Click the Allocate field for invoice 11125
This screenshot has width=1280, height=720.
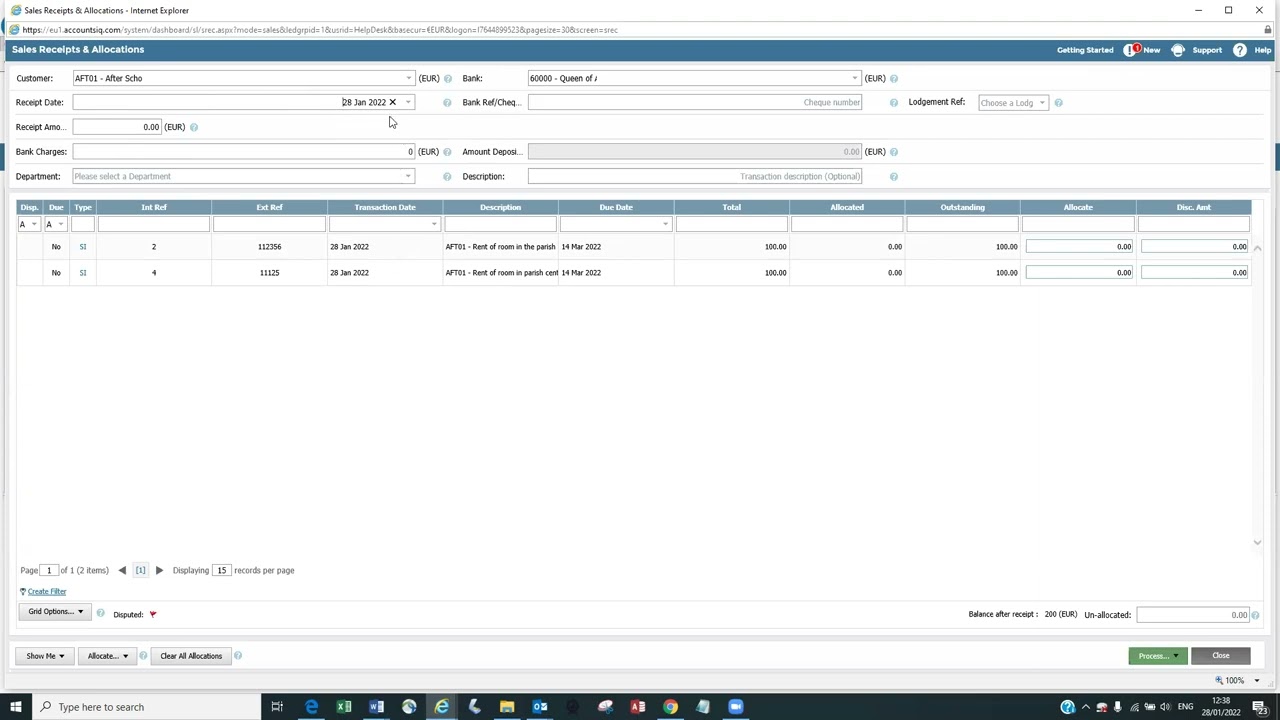click(1078, 273)
